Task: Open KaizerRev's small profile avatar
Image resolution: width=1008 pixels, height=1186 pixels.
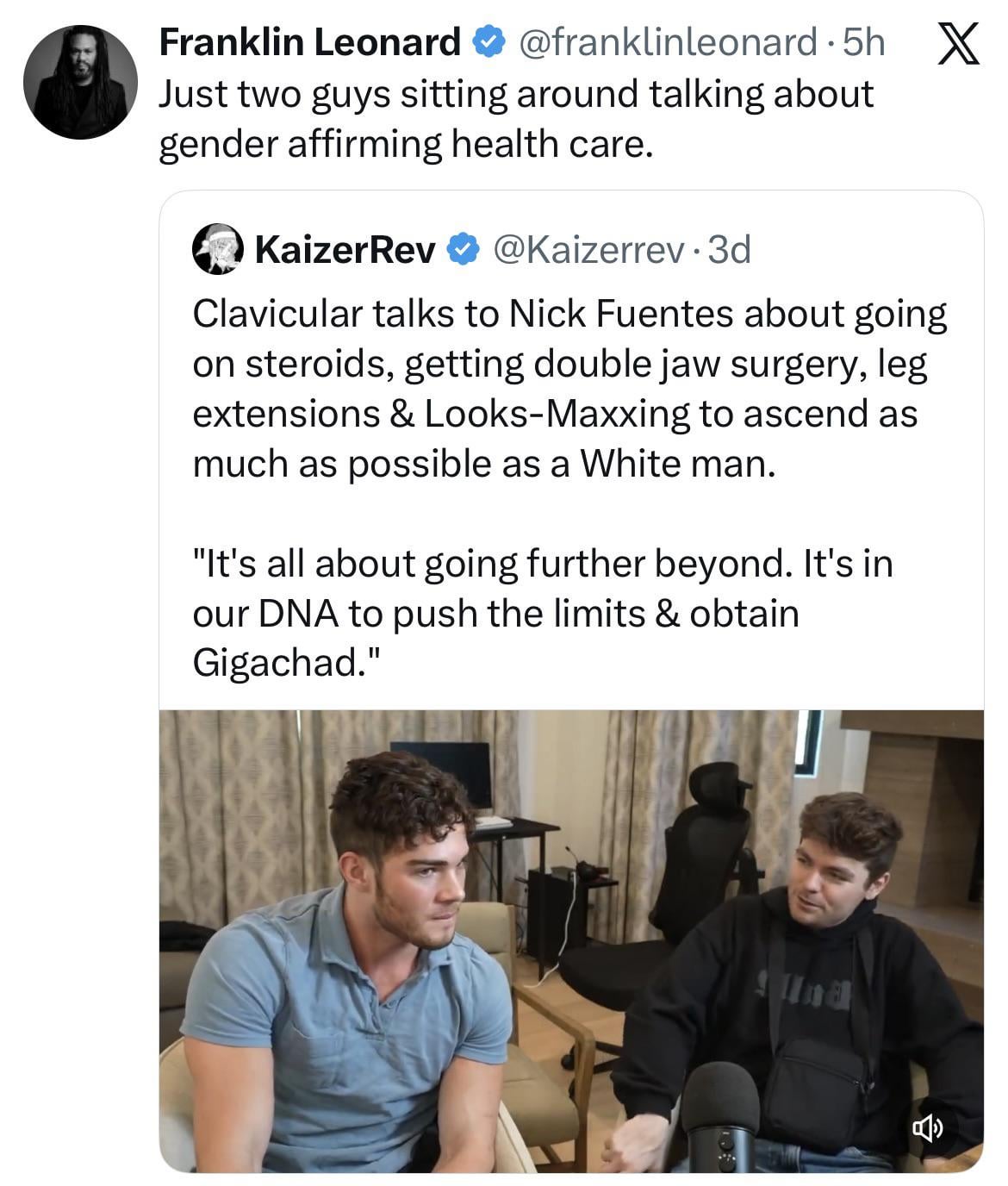Action: click(x=215, y=249)
